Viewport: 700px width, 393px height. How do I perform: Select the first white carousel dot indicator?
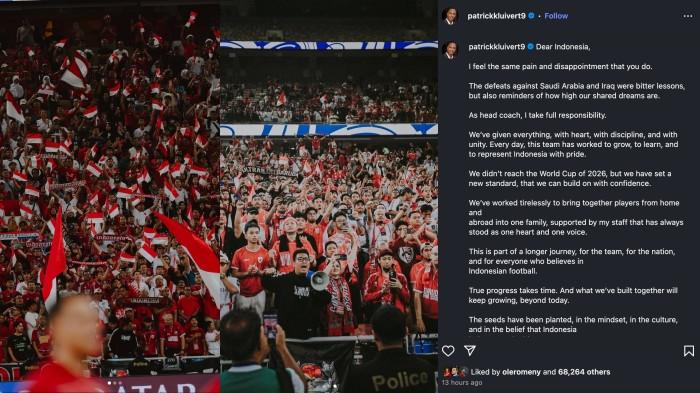109,383
